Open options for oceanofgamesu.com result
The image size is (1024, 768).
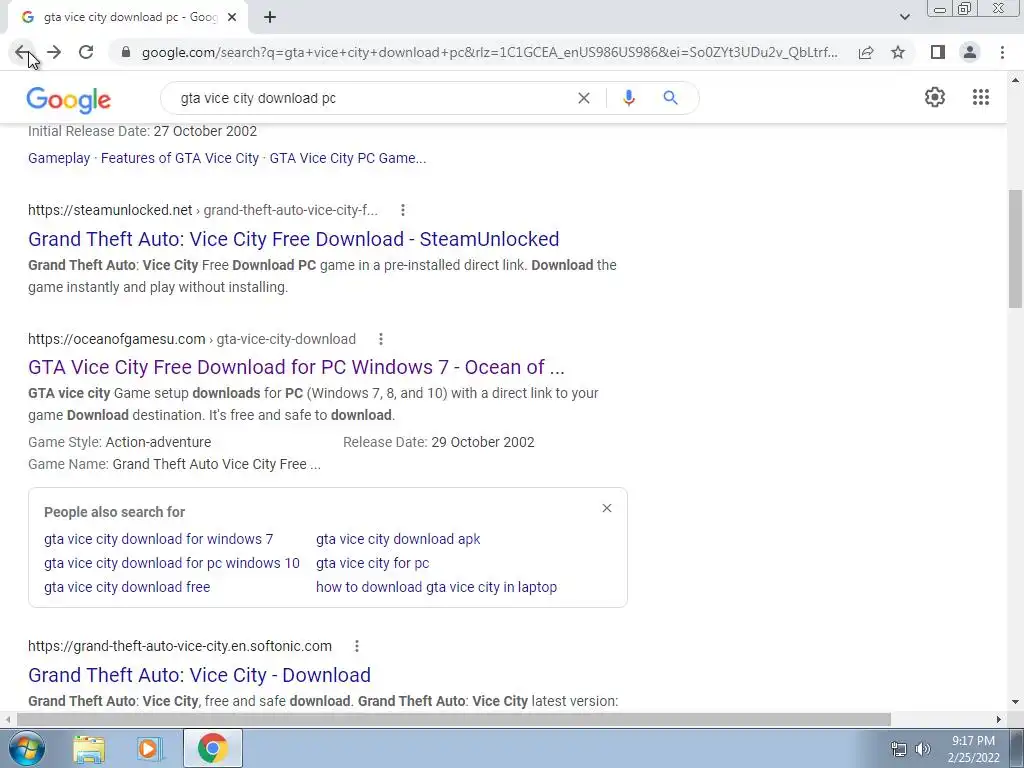[381, 339]
